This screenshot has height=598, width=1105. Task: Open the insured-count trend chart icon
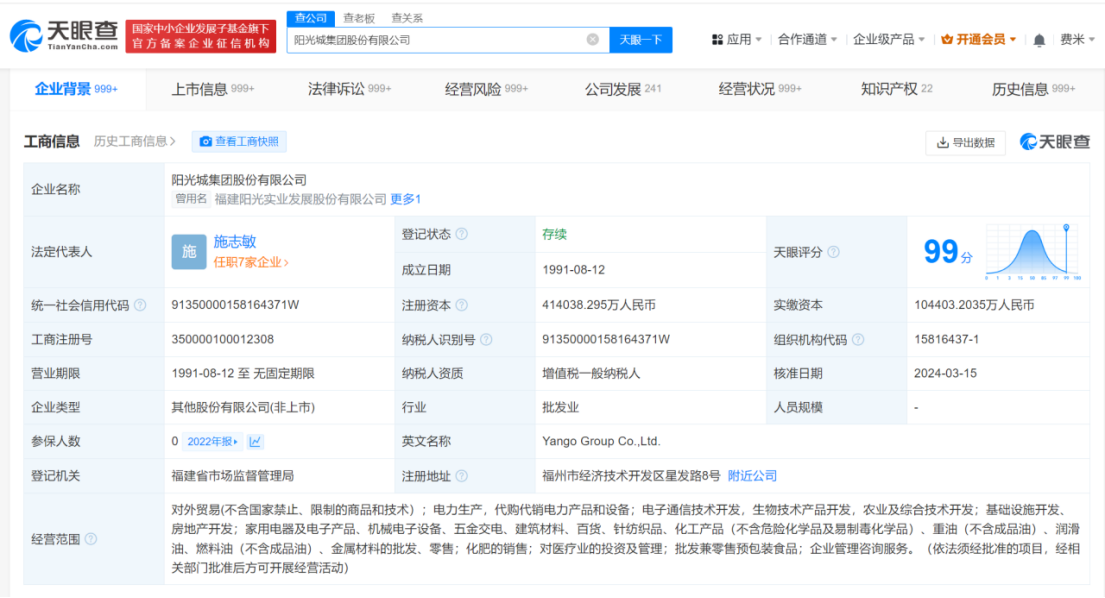tap(255, 442)
